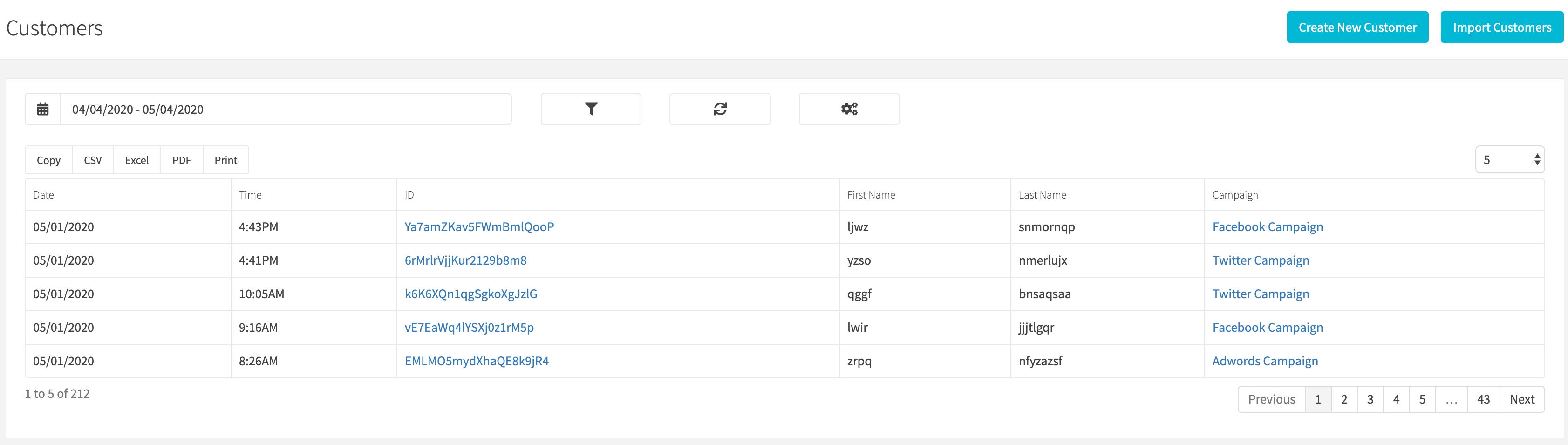
Task: Open the filter funnel icon button
Action: 591,109
